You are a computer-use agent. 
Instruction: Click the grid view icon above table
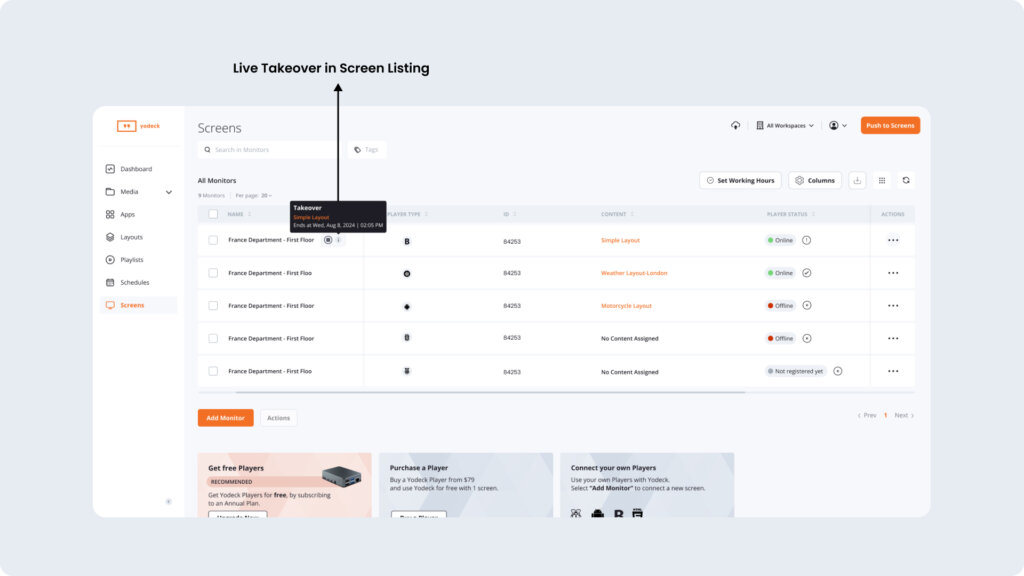click(881, 180)
